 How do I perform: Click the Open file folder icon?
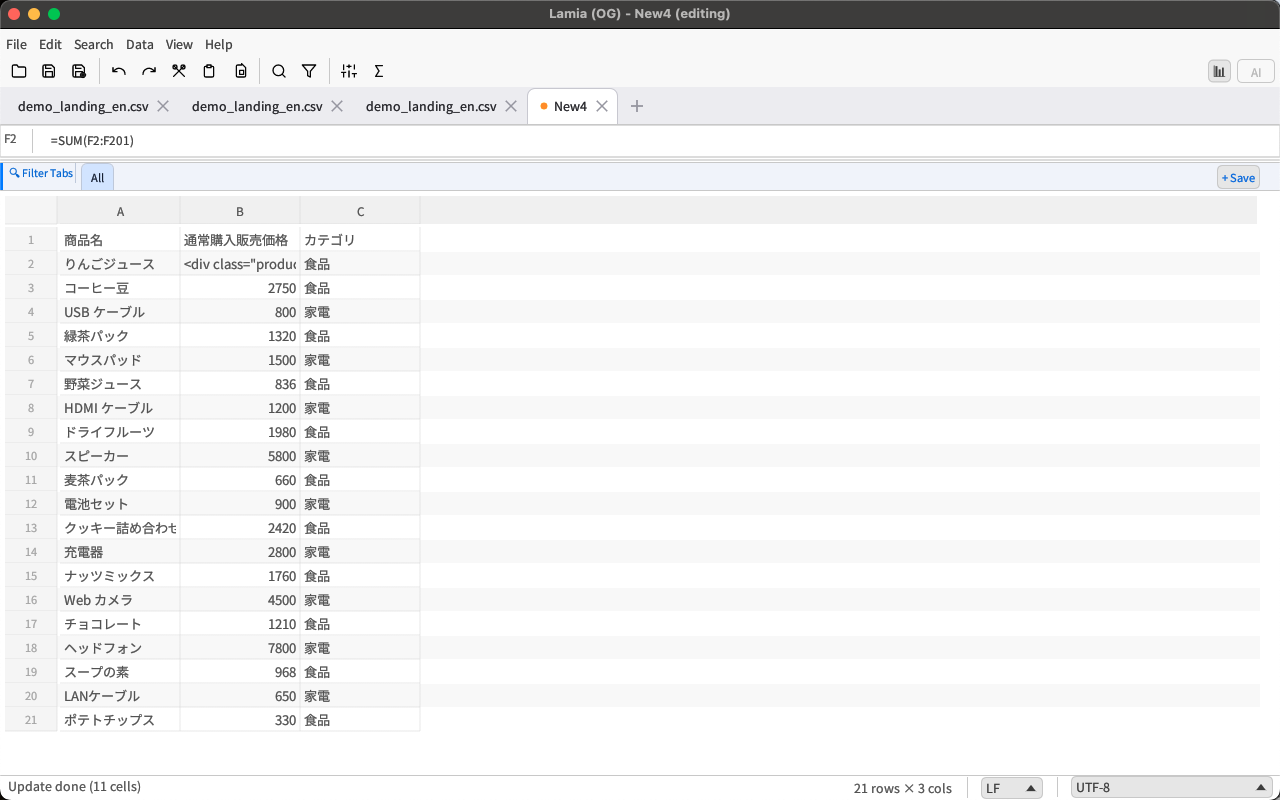click(x=19, y=71)
